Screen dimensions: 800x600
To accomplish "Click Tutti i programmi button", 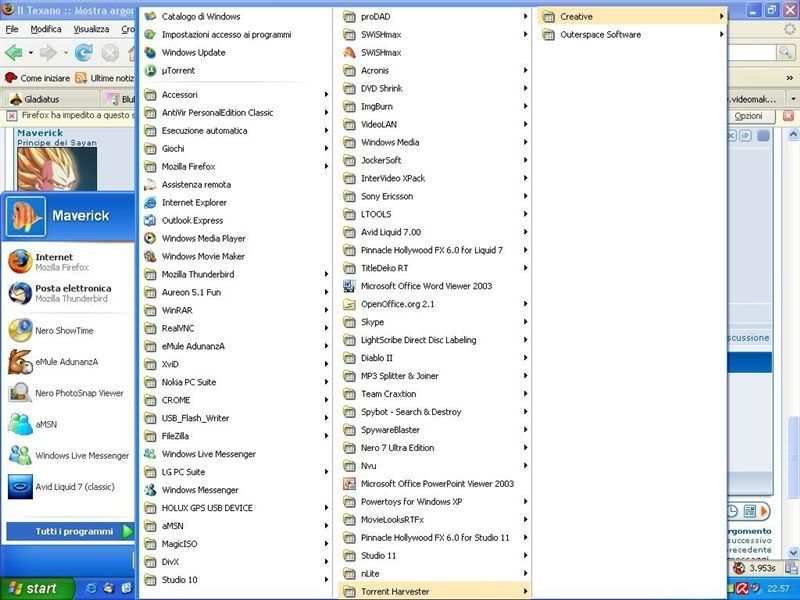I will point(70,532).
